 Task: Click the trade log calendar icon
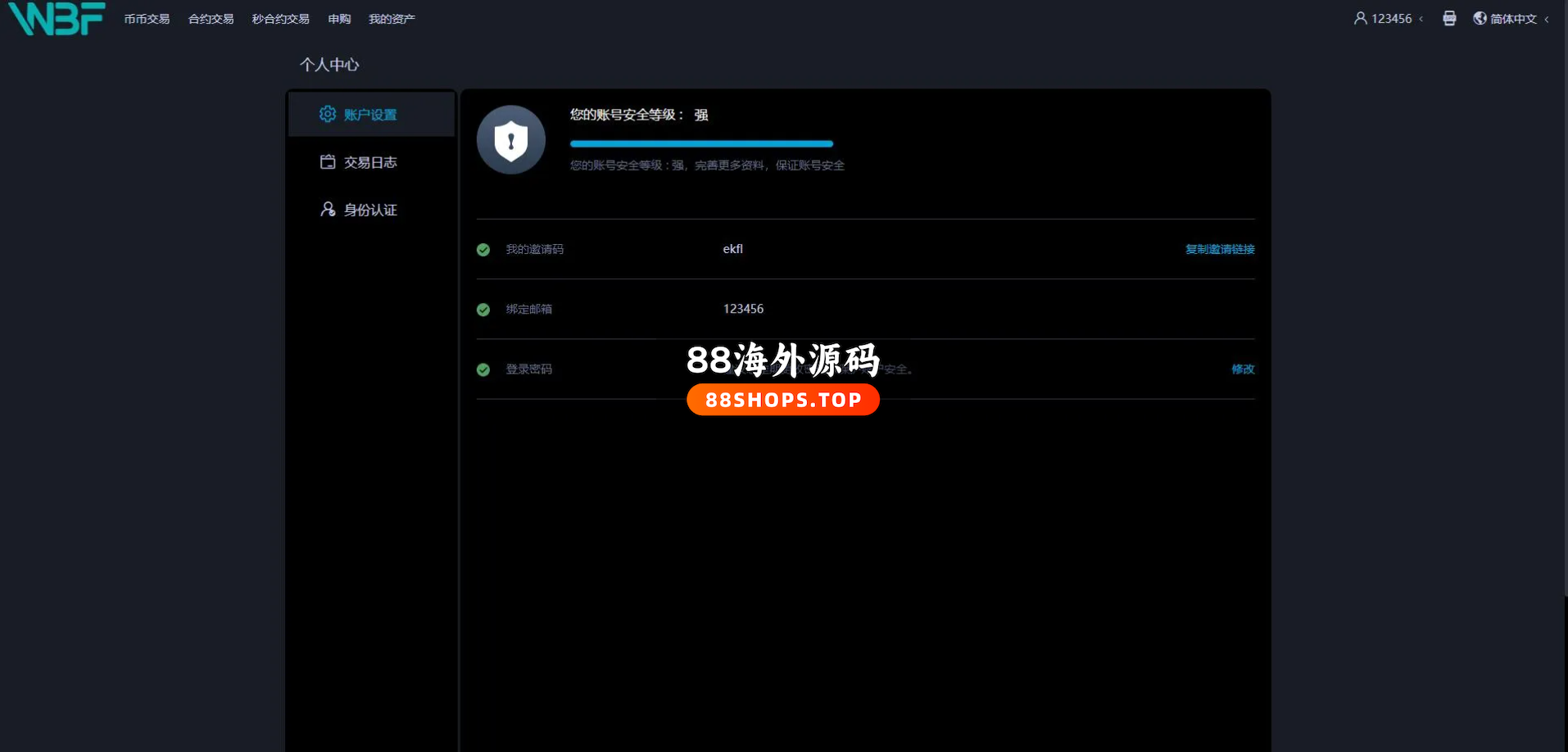coord(328,161)
